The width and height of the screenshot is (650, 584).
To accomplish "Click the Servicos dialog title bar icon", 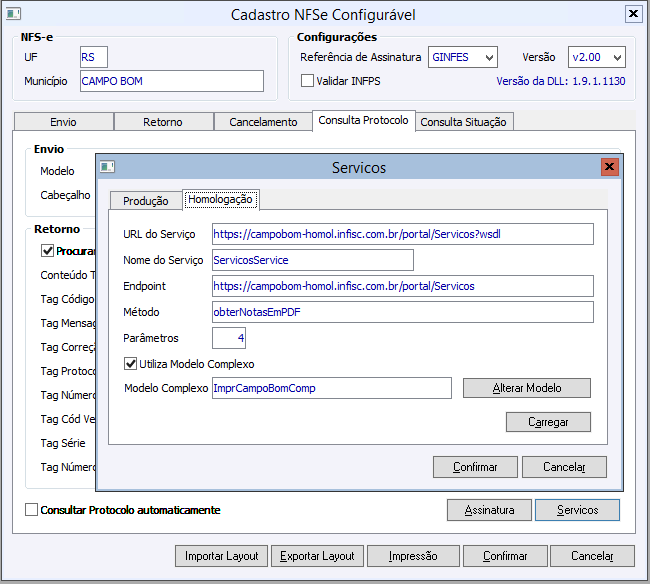I will point(108,167).
